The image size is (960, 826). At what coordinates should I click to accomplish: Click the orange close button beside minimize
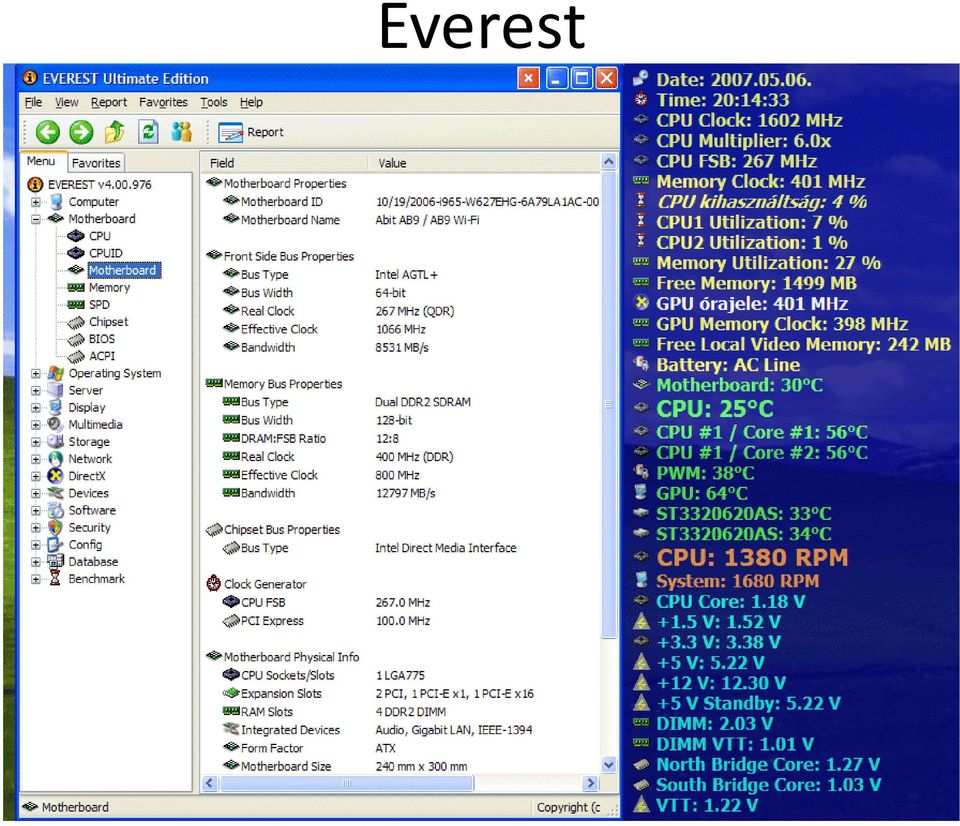coord(528,78)
